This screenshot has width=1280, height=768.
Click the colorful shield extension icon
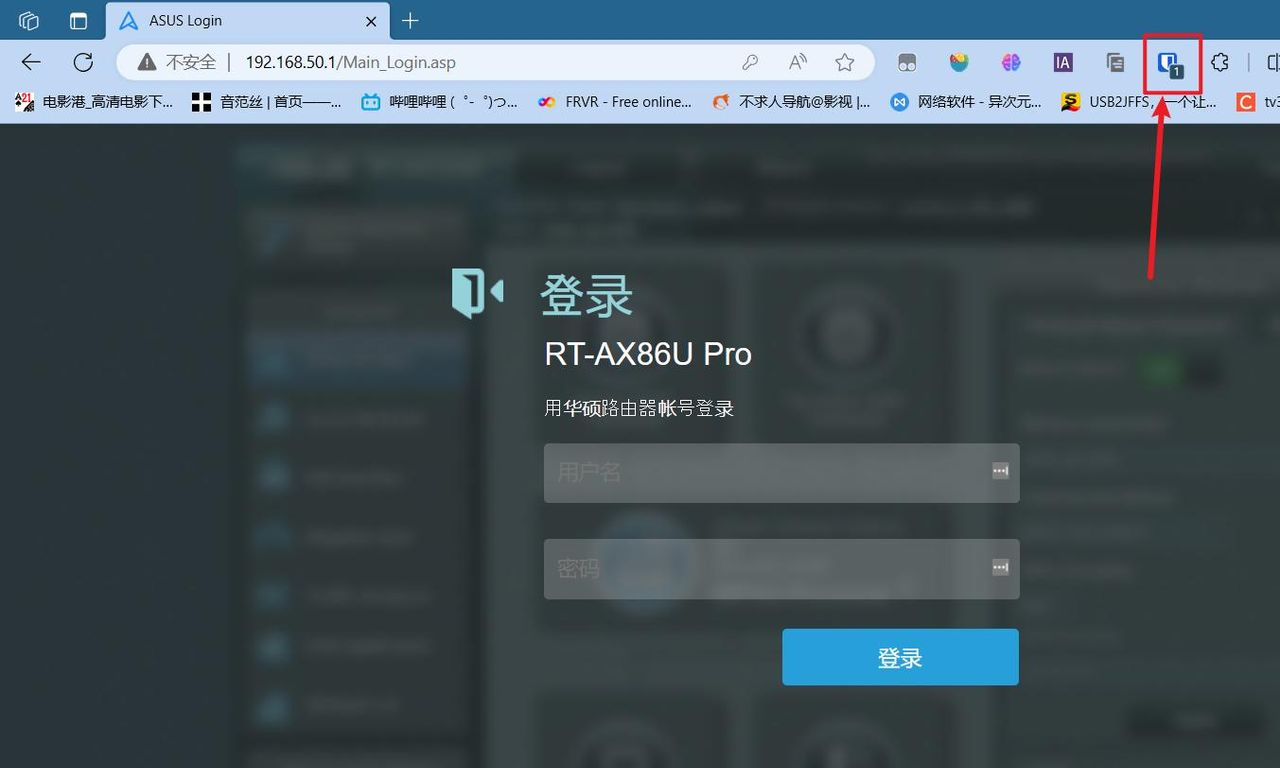959,62
